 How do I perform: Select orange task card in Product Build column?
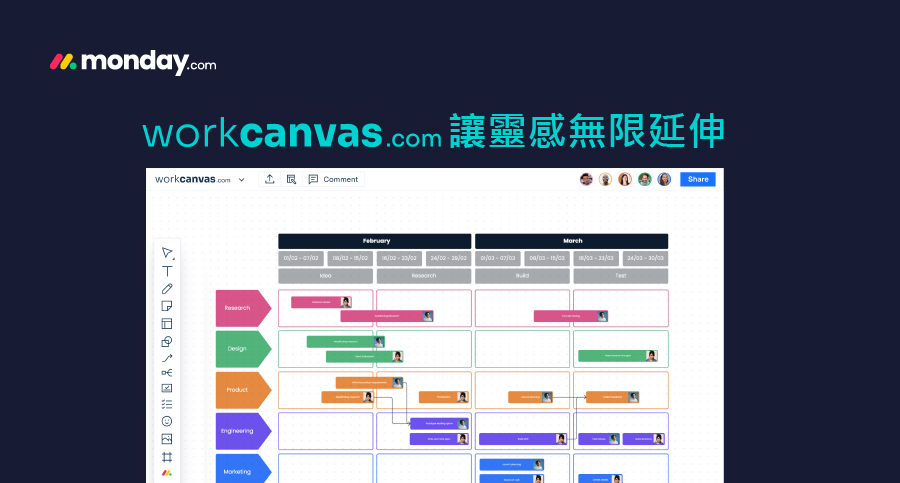(530, 397)
